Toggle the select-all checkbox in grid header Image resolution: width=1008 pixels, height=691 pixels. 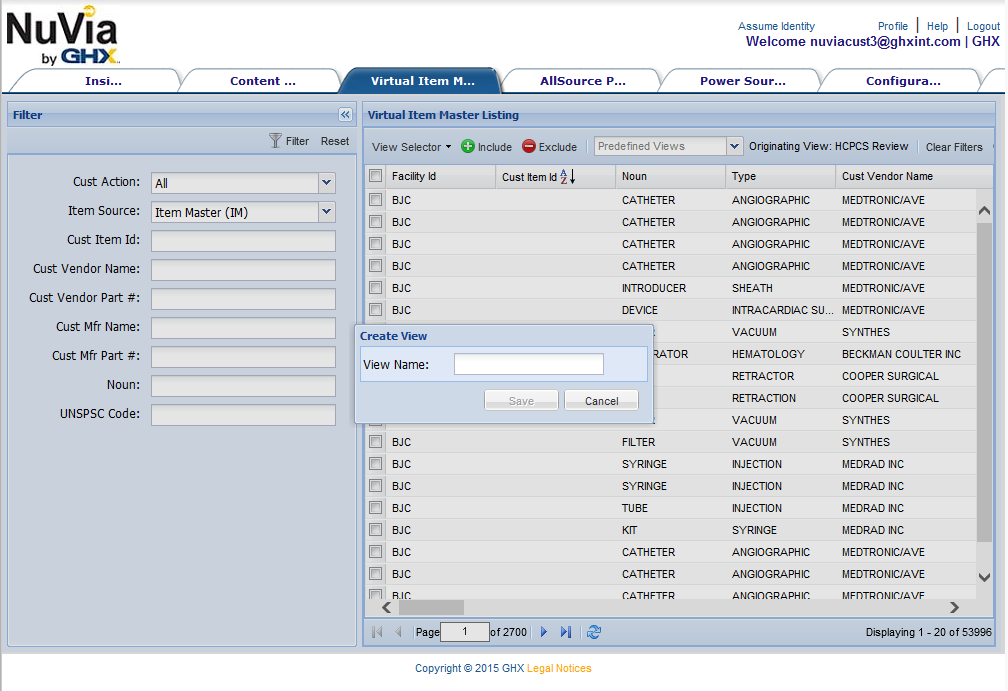[x=375, y=175]
